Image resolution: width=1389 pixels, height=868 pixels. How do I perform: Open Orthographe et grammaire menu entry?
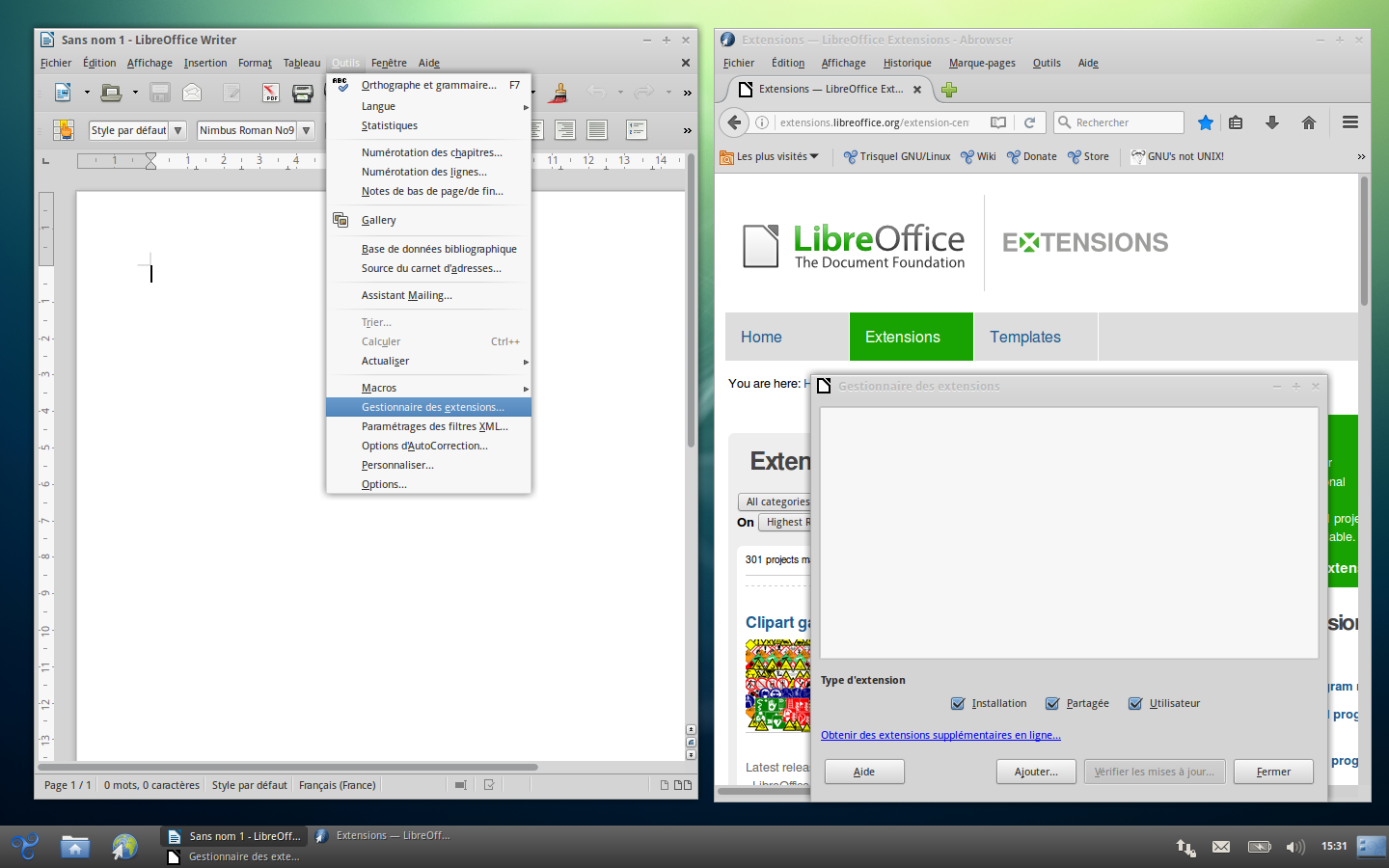pyautogui.click(x=428, y=85)
